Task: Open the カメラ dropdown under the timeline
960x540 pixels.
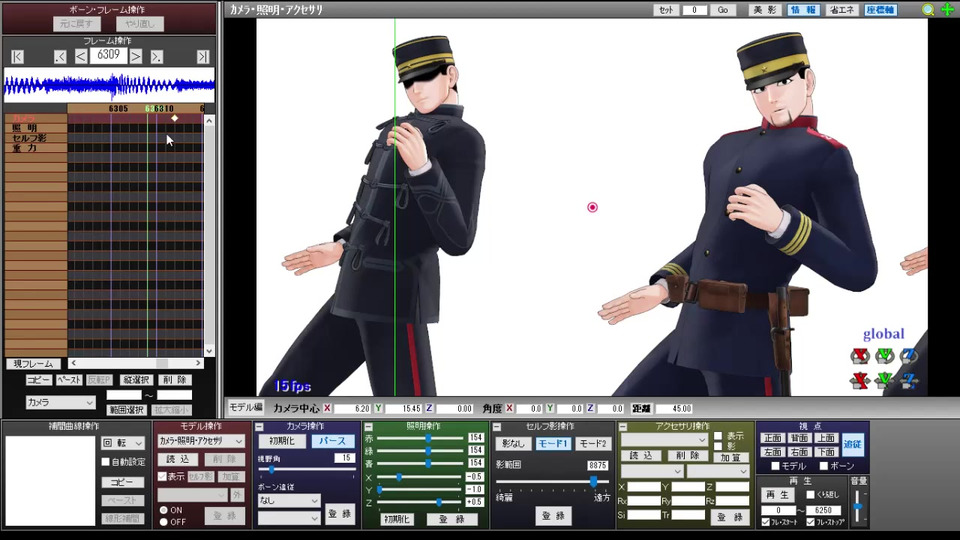Action: click(60, 402)
